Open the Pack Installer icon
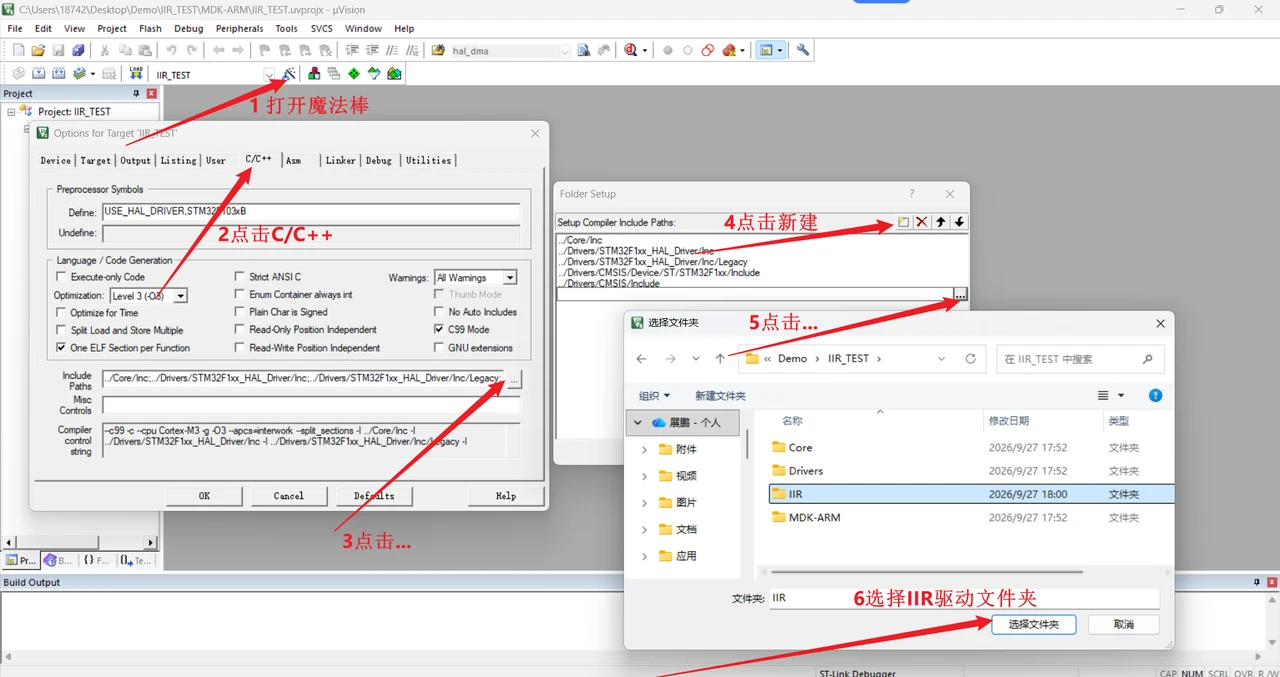1280x677 pixels. point(394,74)
